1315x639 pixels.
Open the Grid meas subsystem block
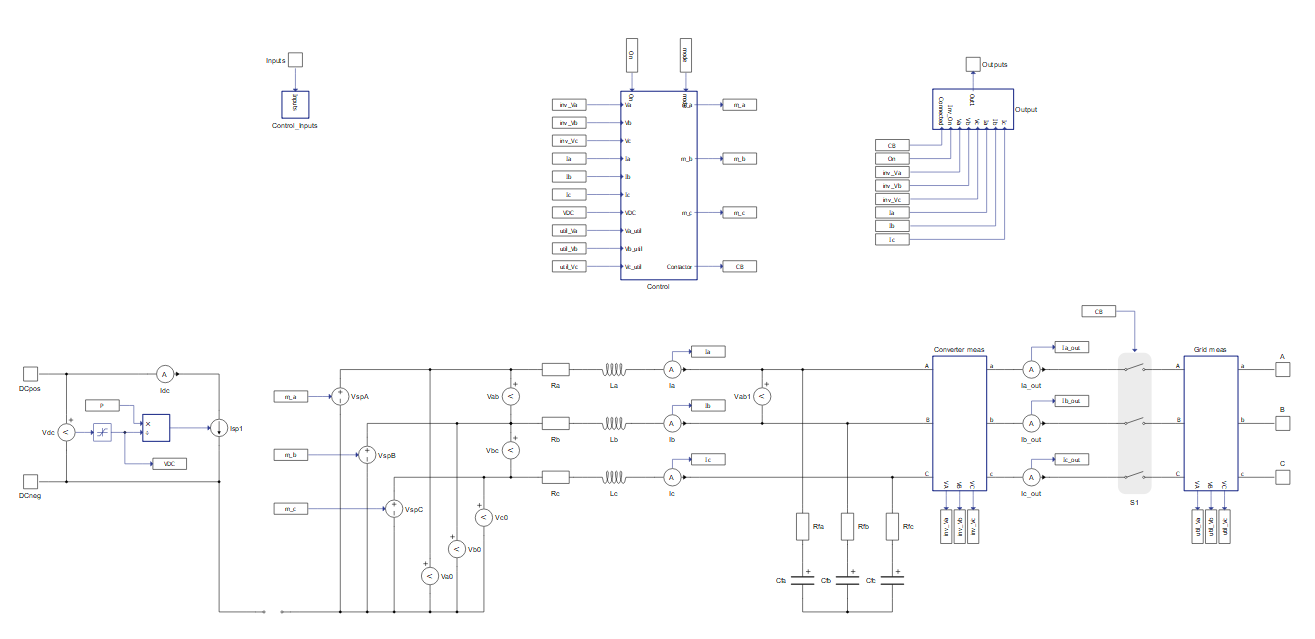(1211, 422)
